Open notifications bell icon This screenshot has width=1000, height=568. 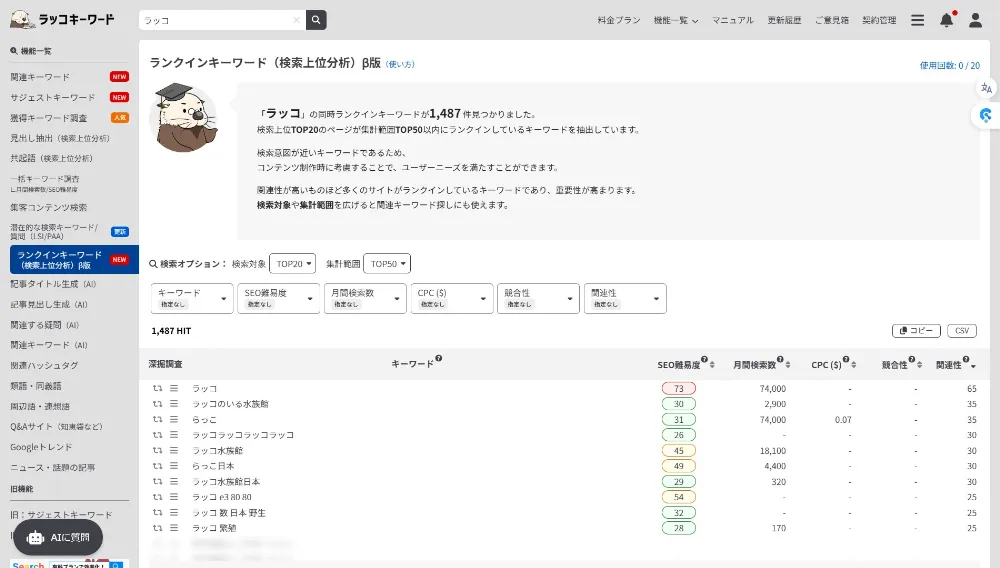click(x=946, y=20)
